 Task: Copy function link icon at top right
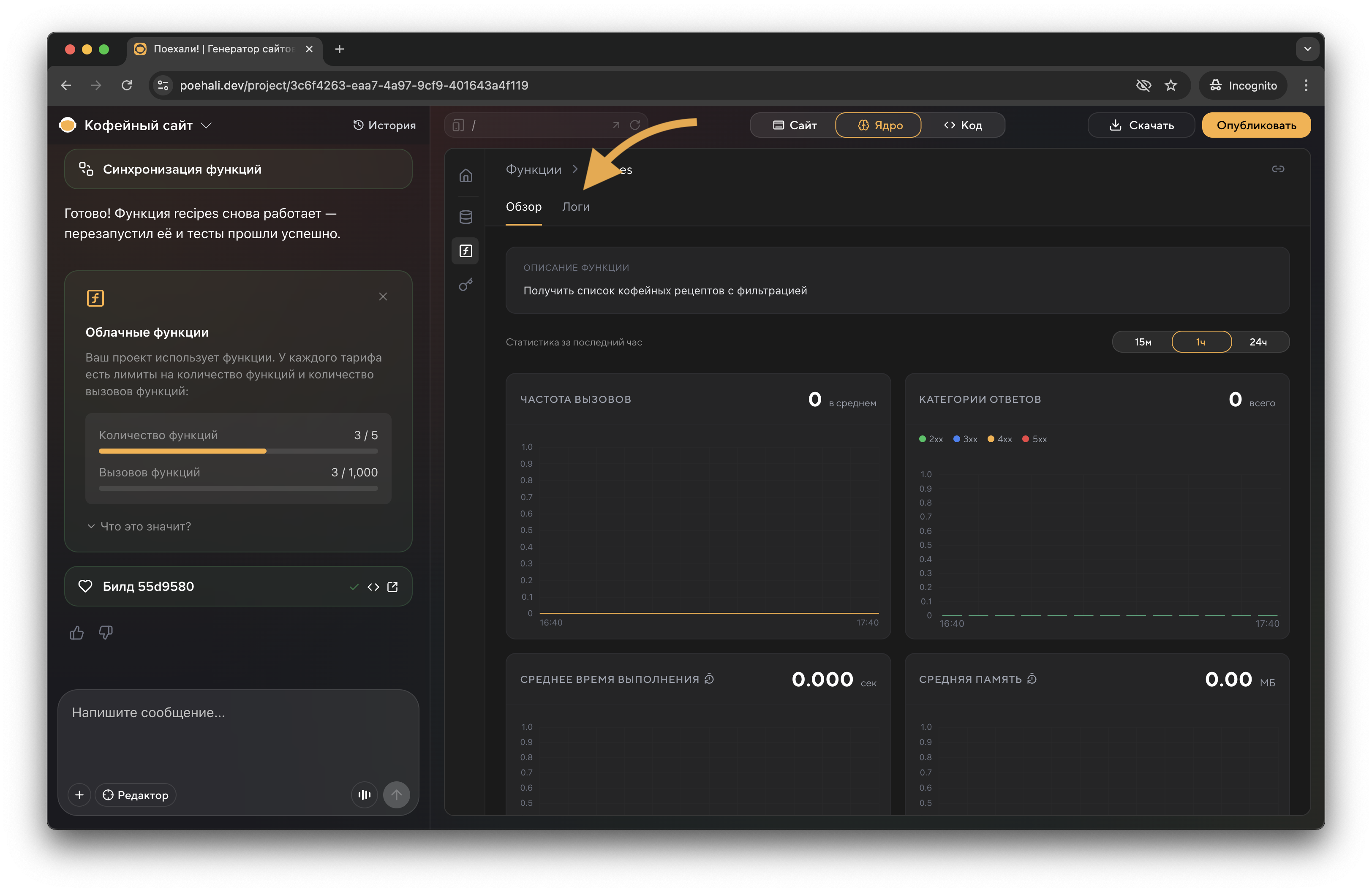[1277, 169]
